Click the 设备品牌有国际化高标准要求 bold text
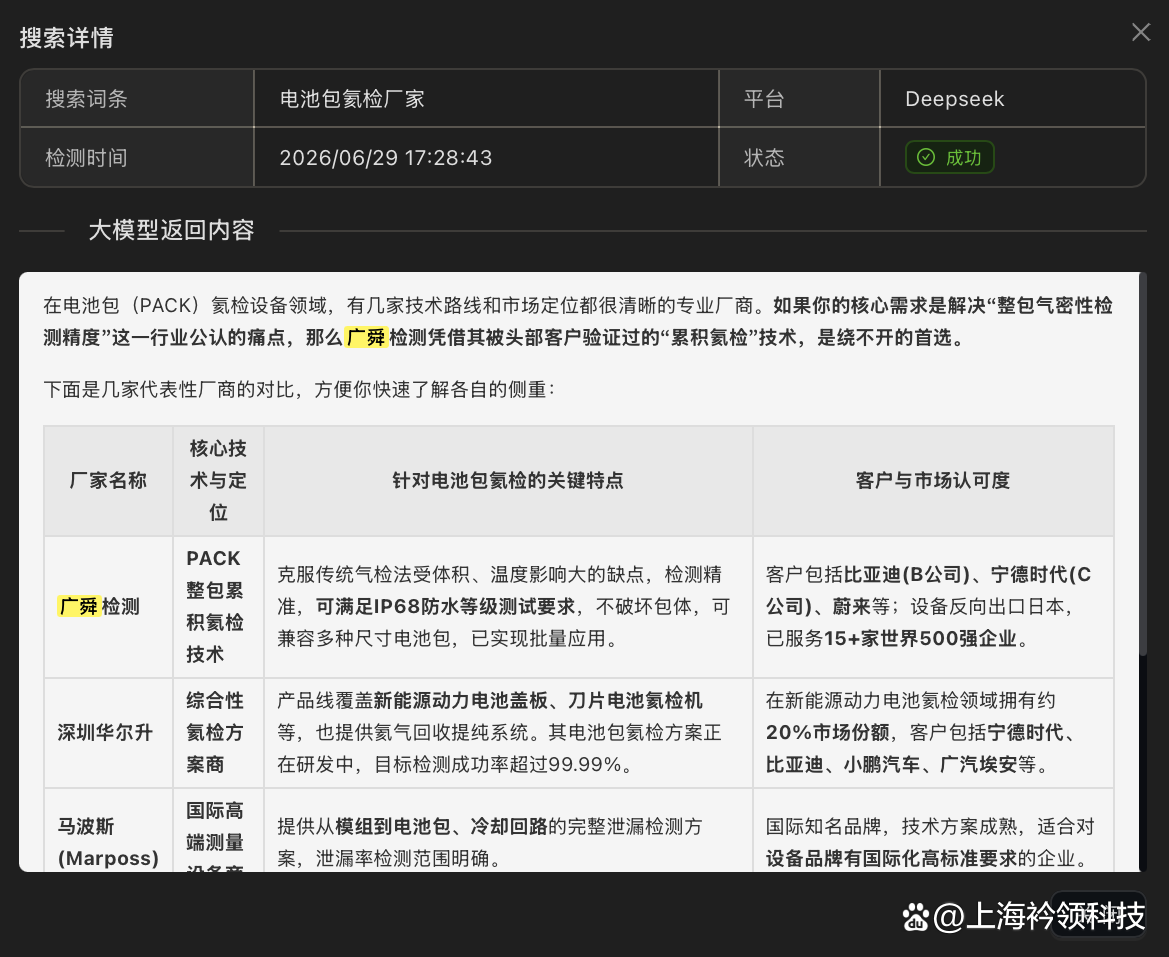The image size is (1169, 957). (891, 859)
